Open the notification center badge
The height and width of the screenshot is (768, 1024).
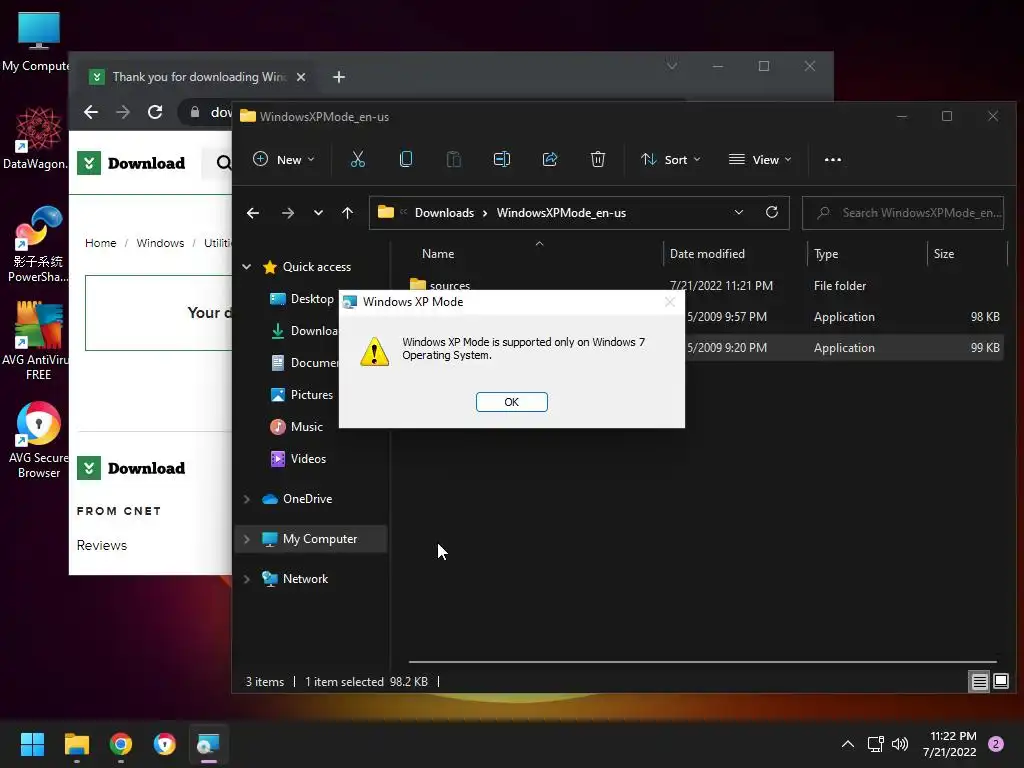[x=996, y=744]
